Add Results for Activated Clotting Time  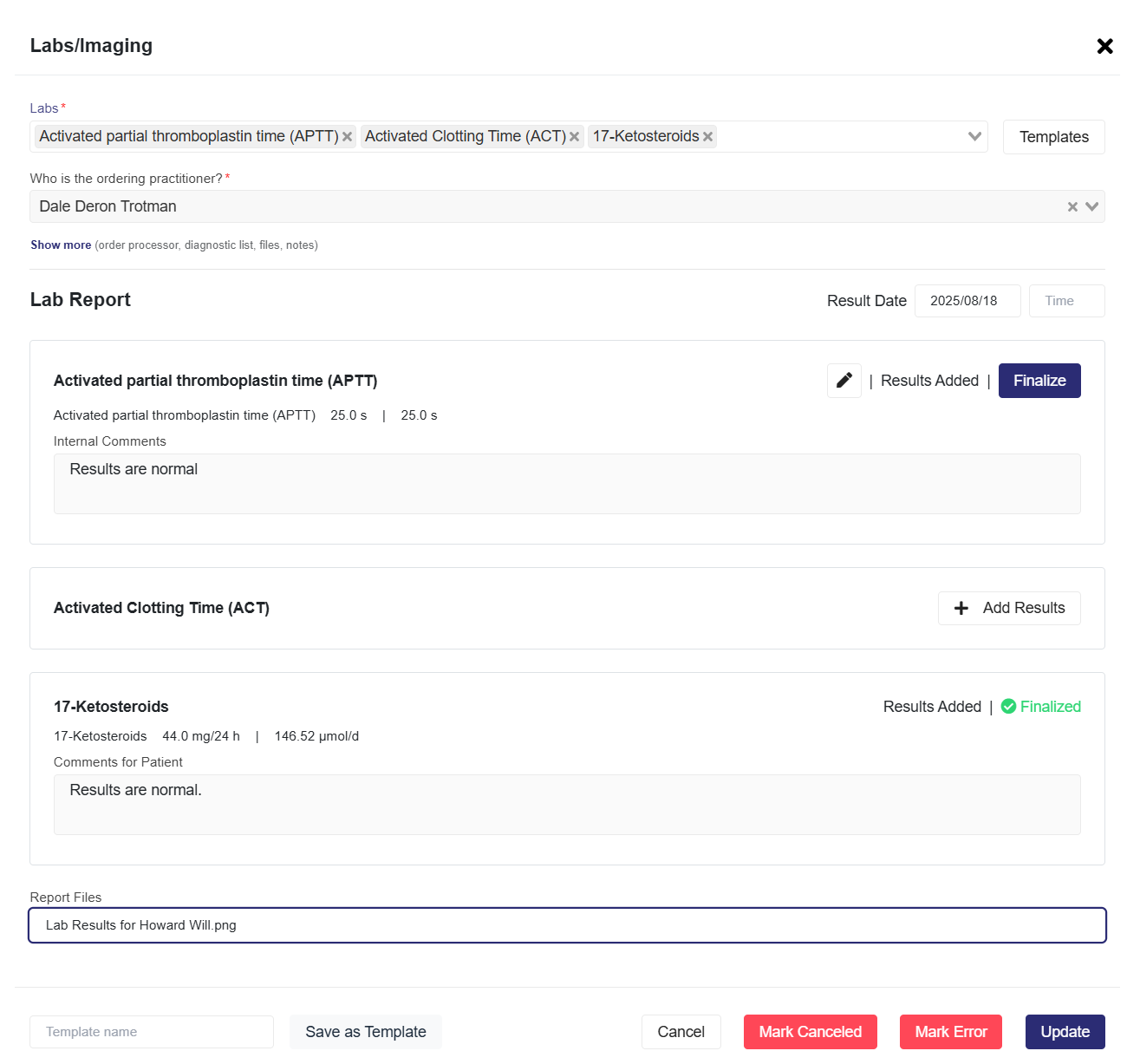[1009, 608]
